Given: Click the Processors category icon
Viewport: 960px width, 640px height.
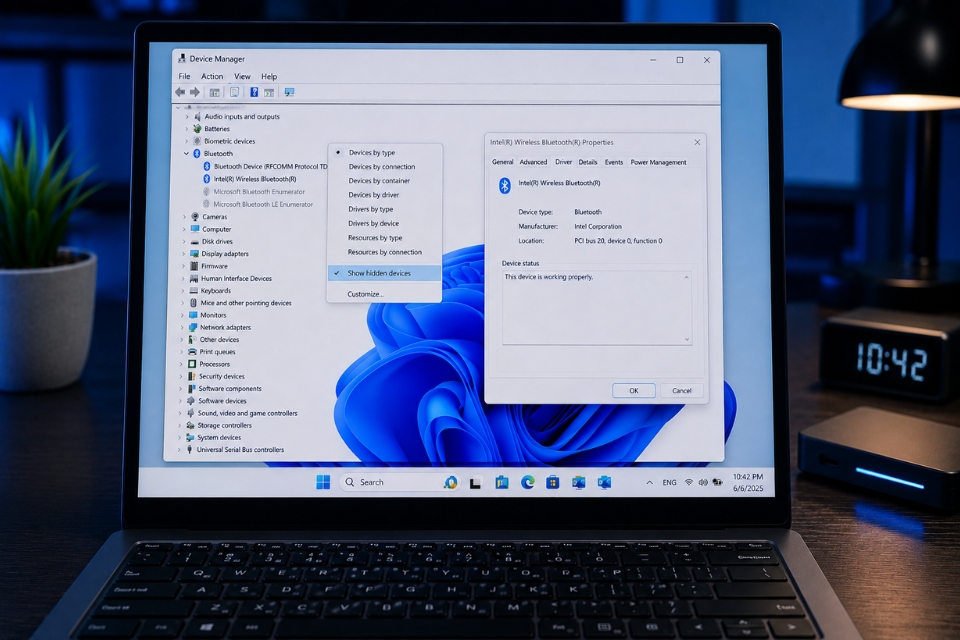Looking at the screenshot, I should tap(192, 364).
